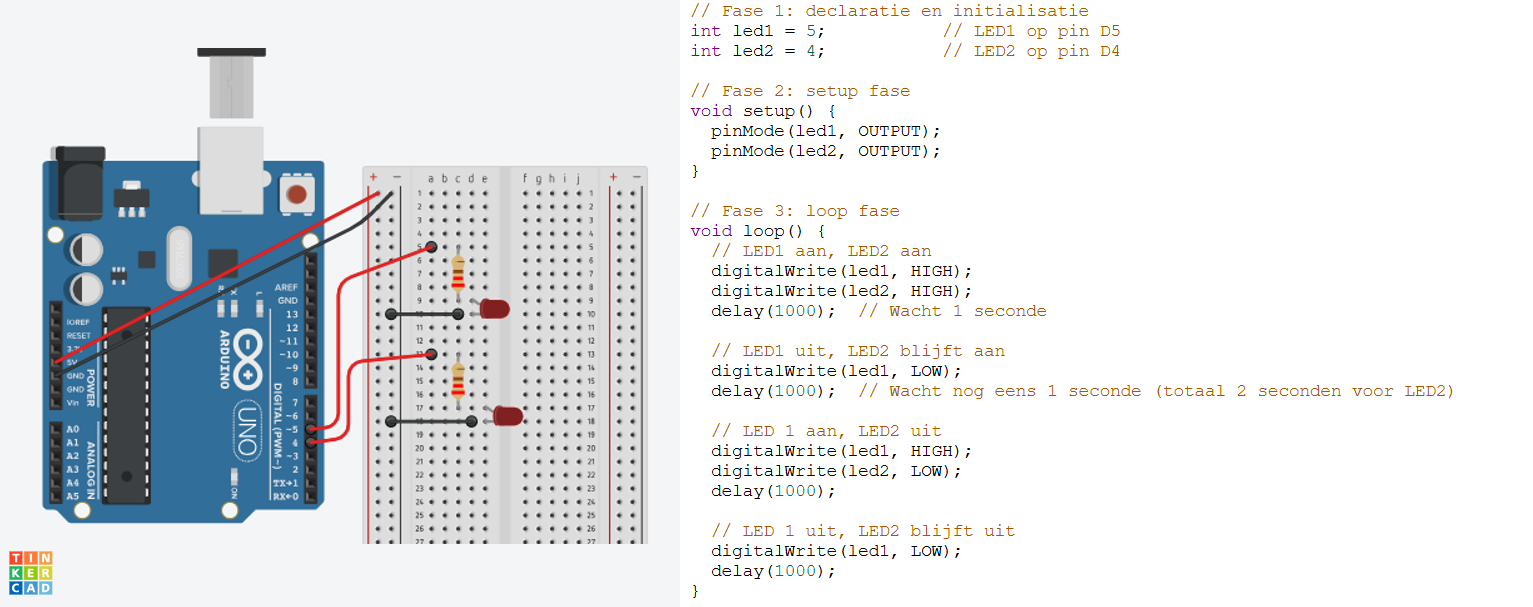Click the comment '// LED1 aan, LED2 aan'
The height and width of the screenshot is (607, 1533).
(x=821, y=251)
